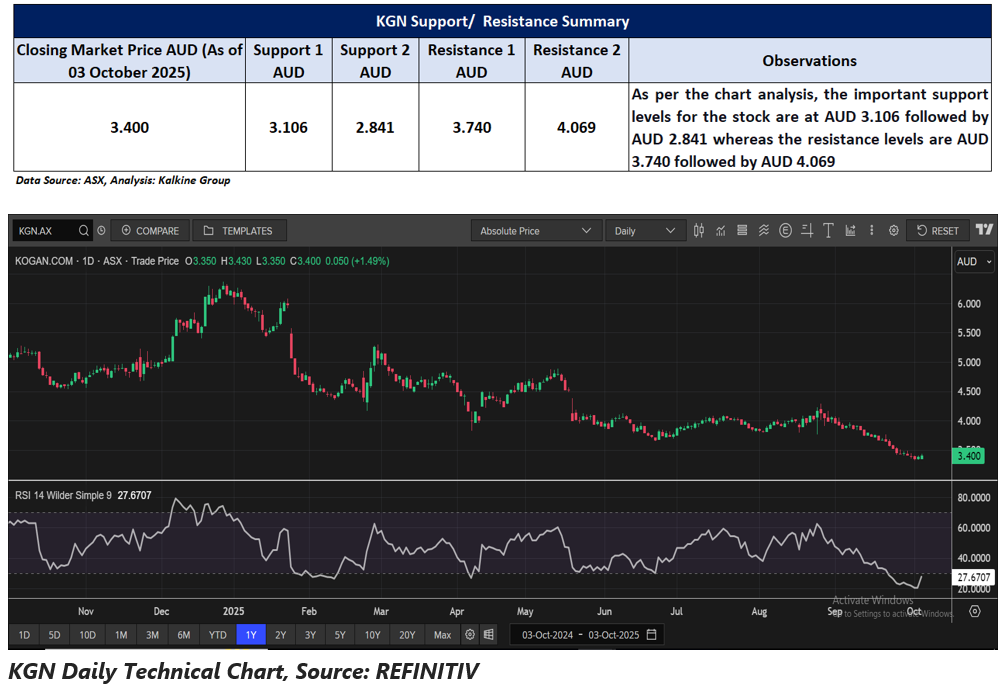
Task: Click the settings gear next to Max
Action: coord(470,635)
